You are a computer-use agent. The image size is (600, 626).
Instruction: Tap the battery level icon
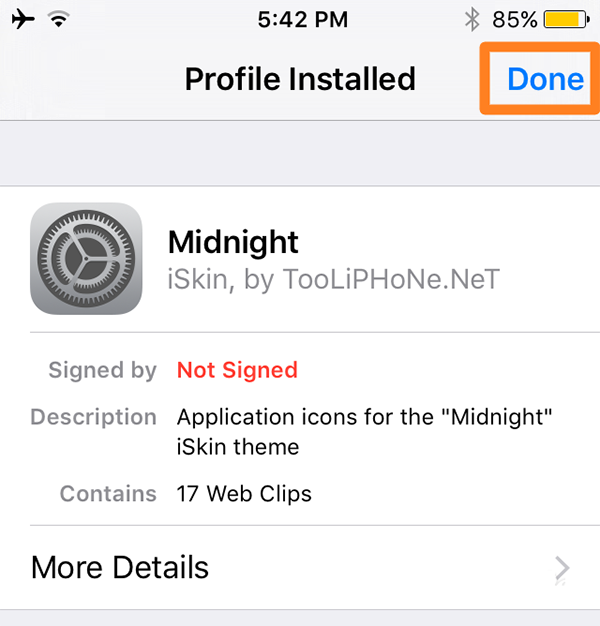pyautogui.click(x=565, y=19)
